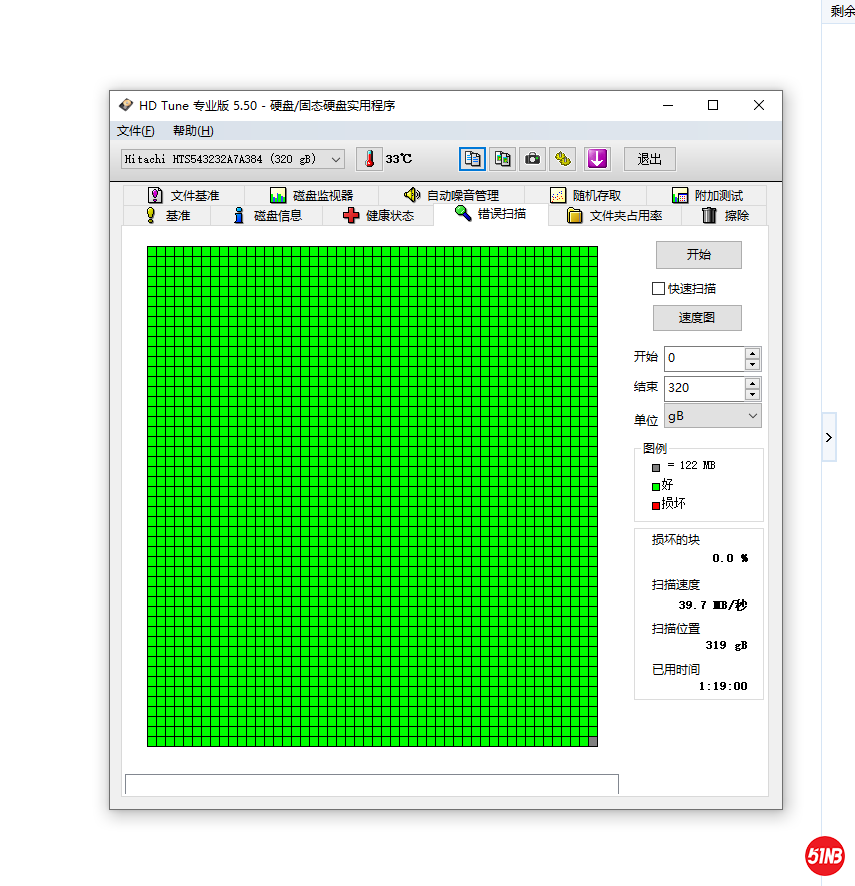Decrease the 开始 value spinner down

pos(752,365)
